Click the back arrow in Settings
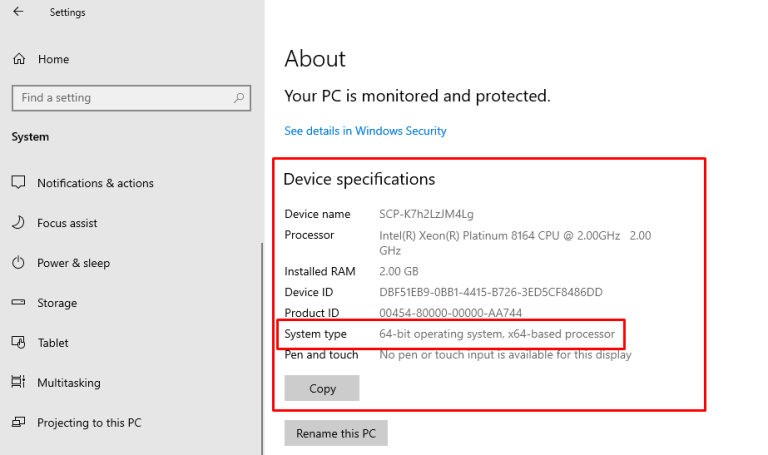The height and width of the screenshot is (455, 768). (x=18, y=11)
